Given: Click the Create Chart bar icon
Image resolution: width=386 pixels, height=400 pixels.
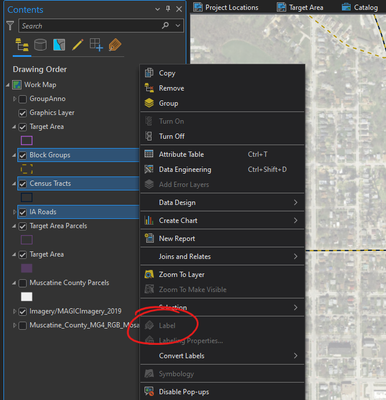Looking at the screenshot, I should pyautogui.click(x=149, y=220).
